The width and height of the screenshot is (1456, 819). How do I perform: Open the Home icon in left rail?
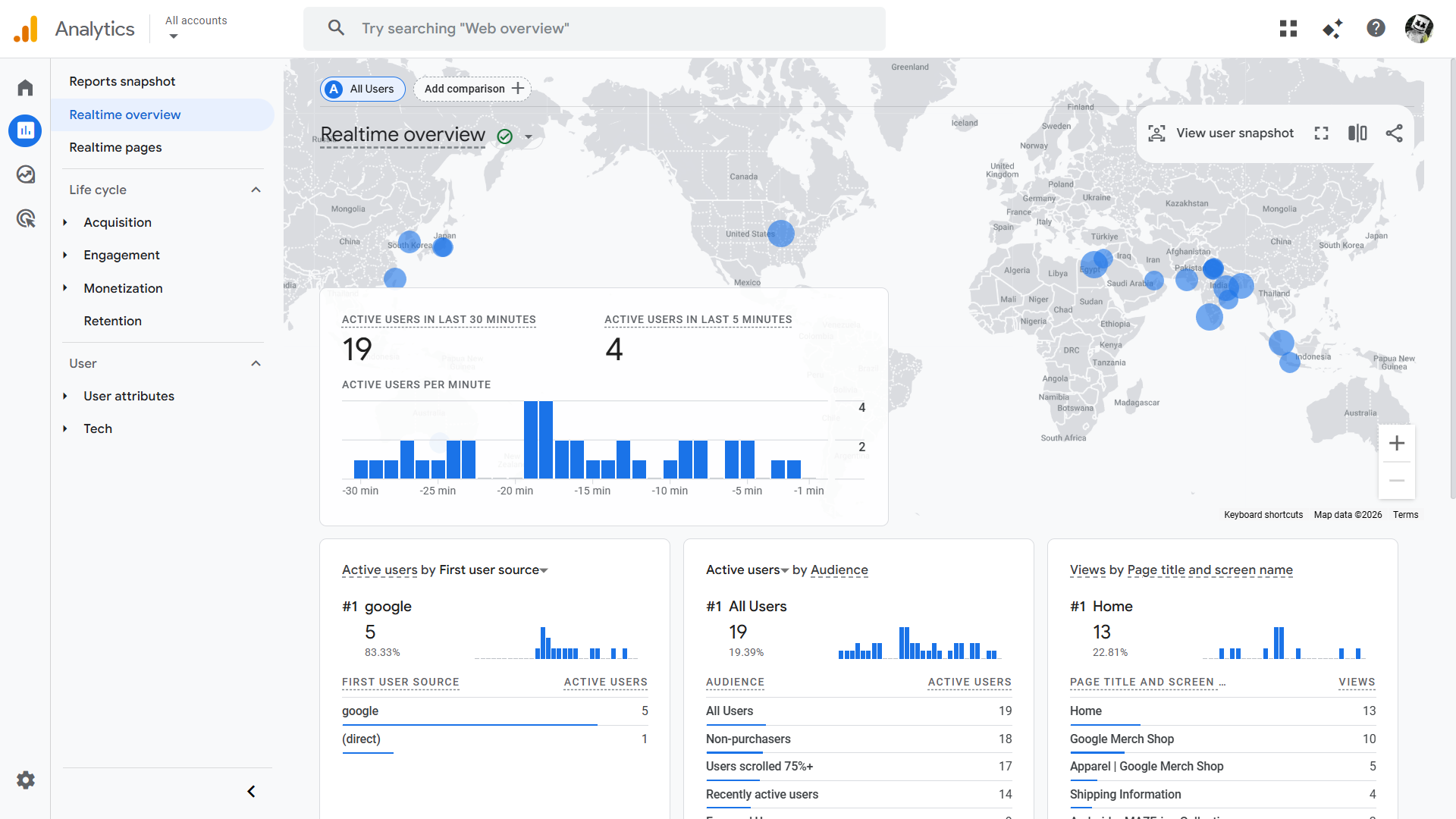pos(25,88)
